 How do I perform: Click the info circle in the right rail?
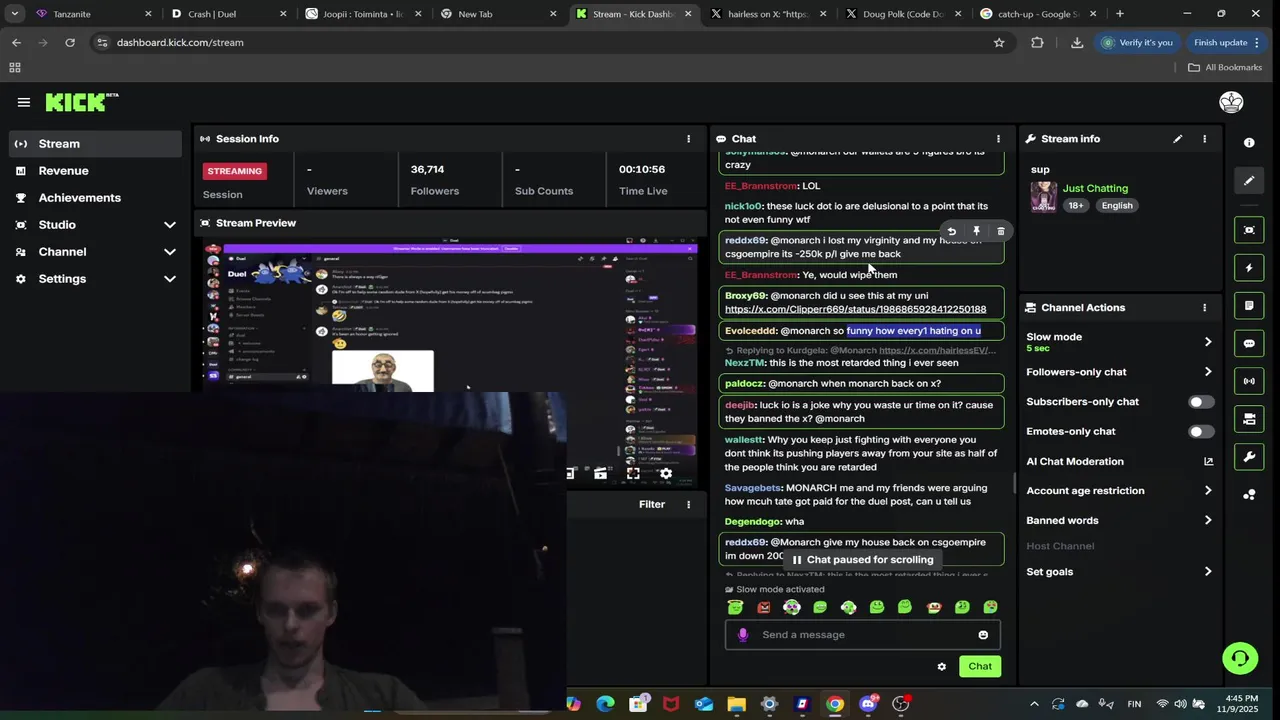1249,143
